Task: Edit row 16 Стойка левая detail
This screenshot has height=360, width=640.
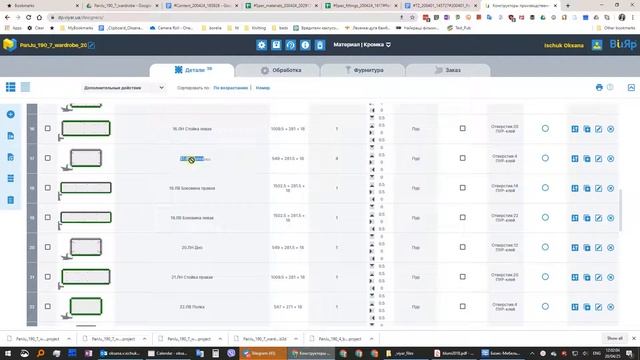Action: 598,129
